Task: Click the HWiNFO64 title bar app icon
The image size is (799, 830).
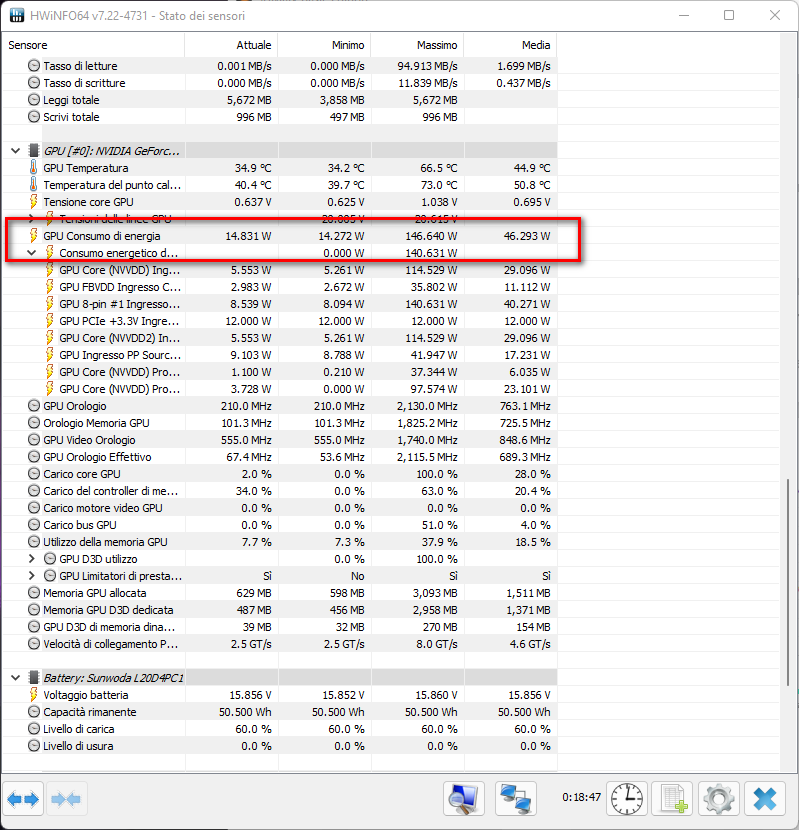Action: (17, 15)
